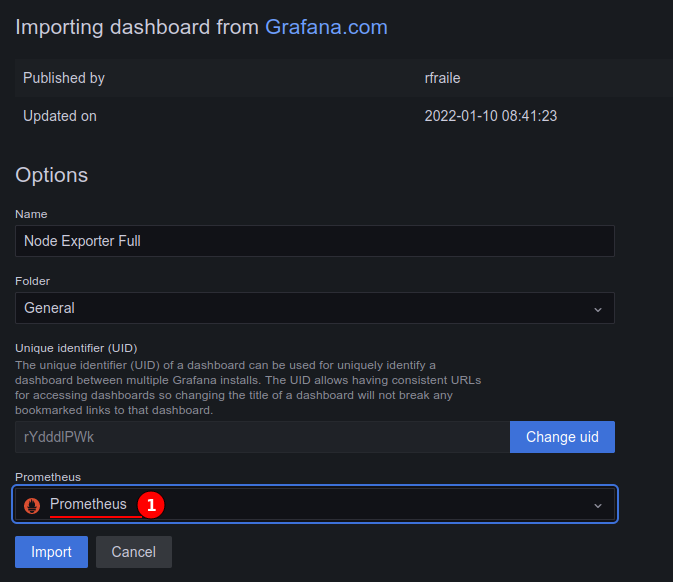The height and width of the screenshot is (582, 673).
Task: Edit the Name field Node Exporter Full
Action: tap(315, 241)
